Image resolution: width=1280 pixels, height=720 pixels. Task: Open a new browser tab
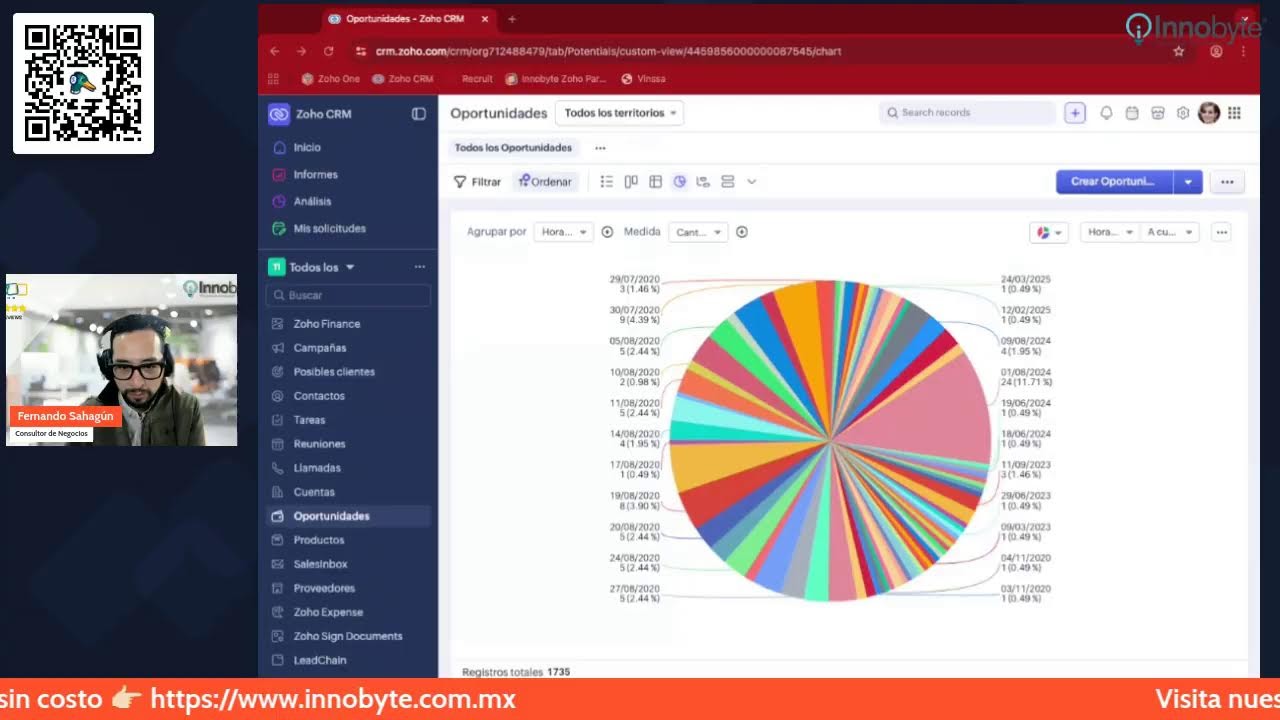tap(512, 19)
